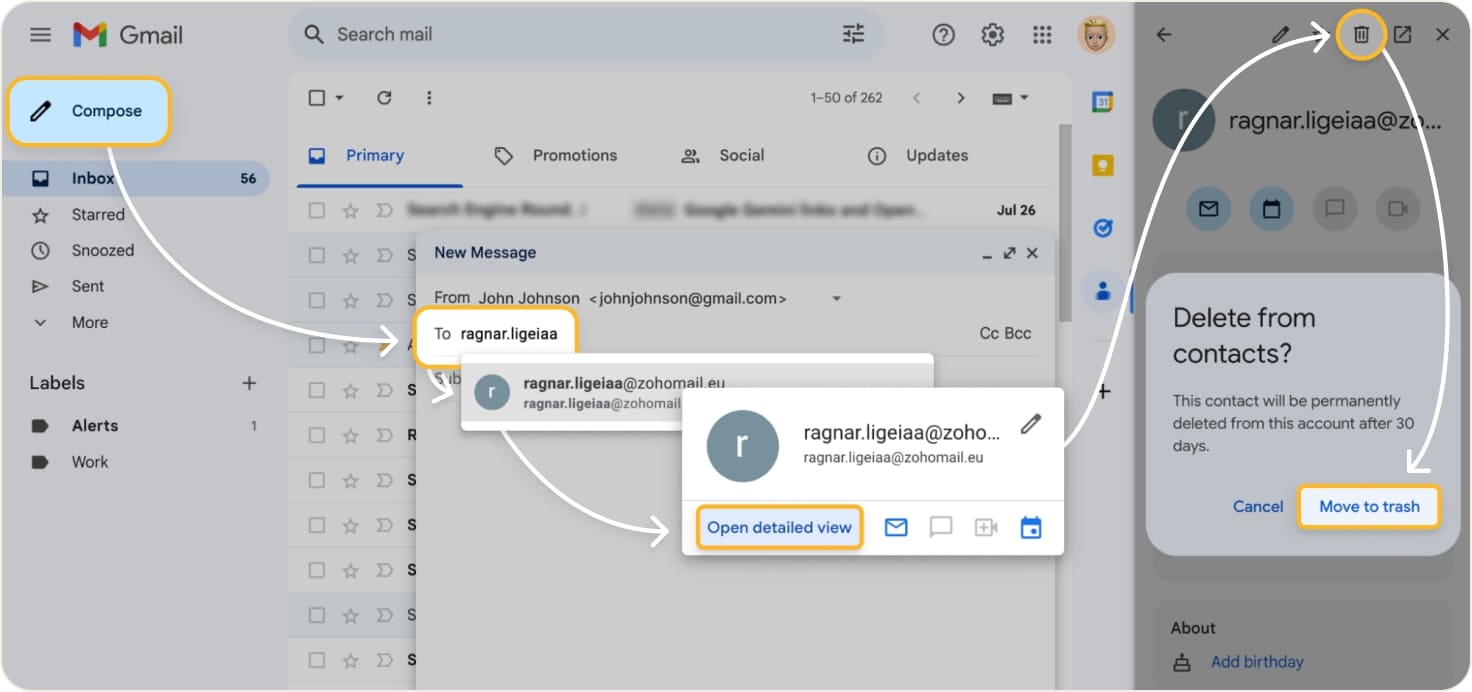The image size is (1472, 692).
Task: Select the Open detailed view link
Action: coord(779,527)
